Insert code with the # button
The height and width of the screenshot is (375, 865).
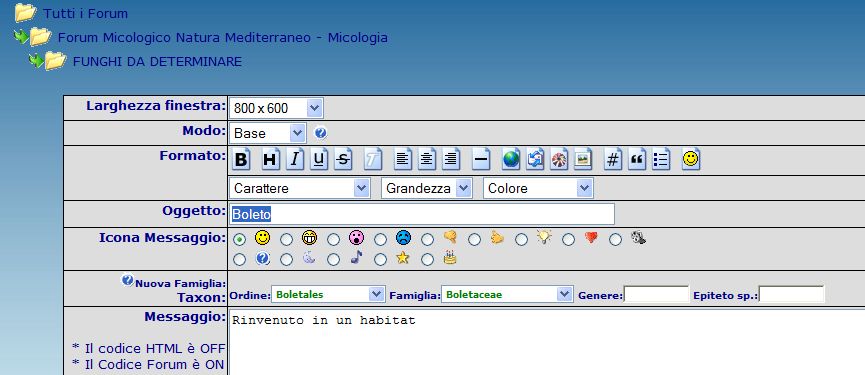pos(612,160)
